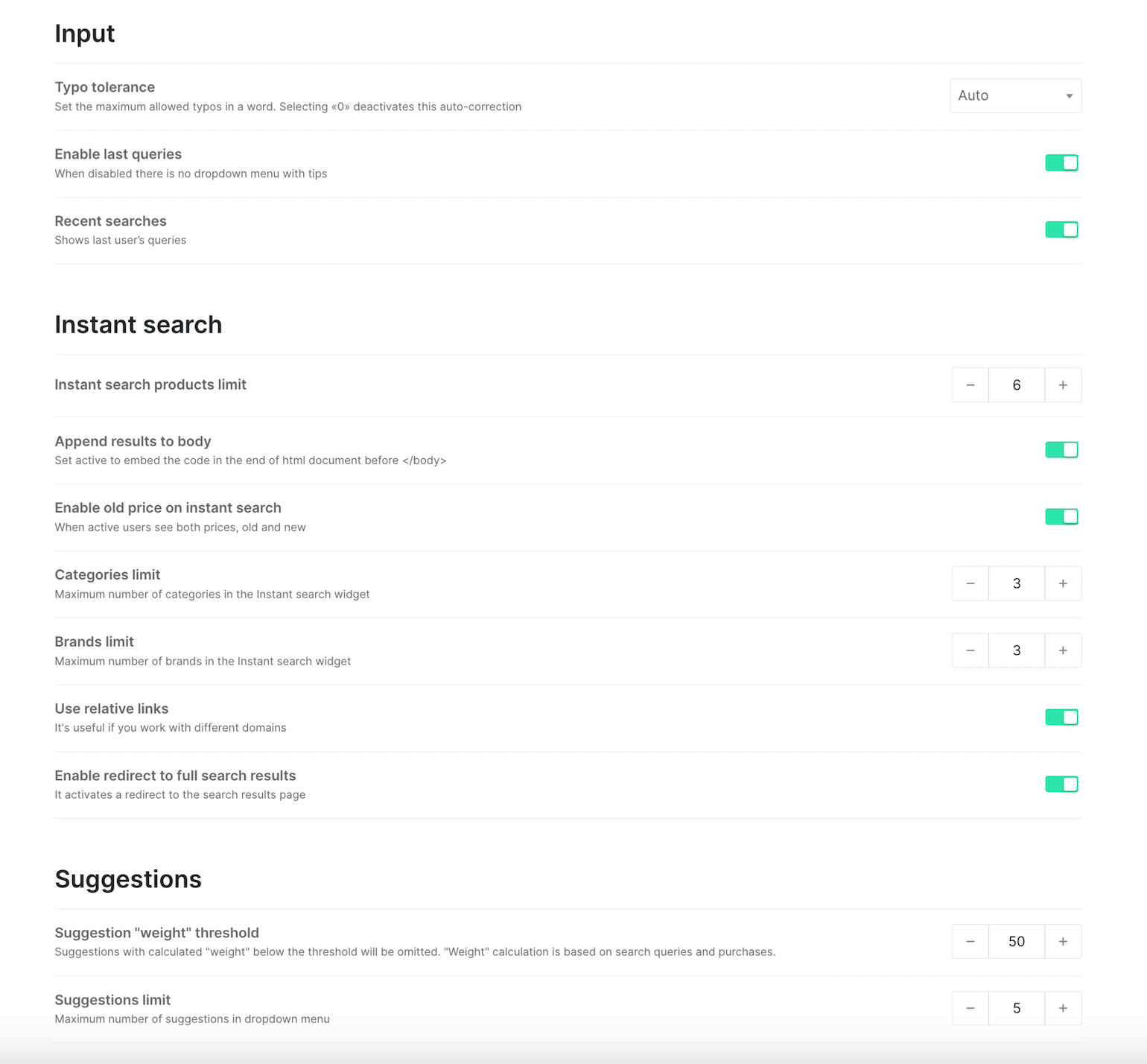Screen dimensions: 1147x1064
Task: Turn off Append results to body
Action: [1061, 449]
